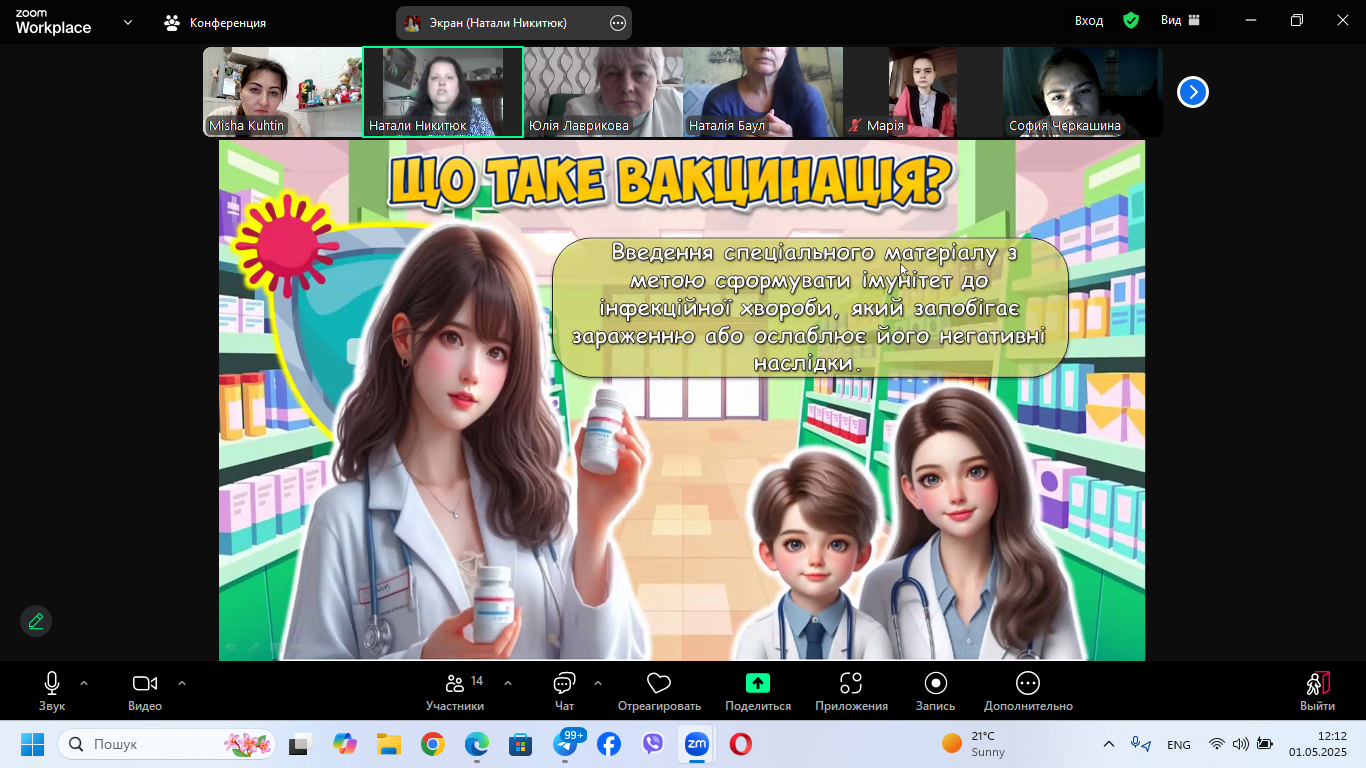This screenshot has height=768, width=1366.
Task: Open Task View in taskbar
Action: 299,744
